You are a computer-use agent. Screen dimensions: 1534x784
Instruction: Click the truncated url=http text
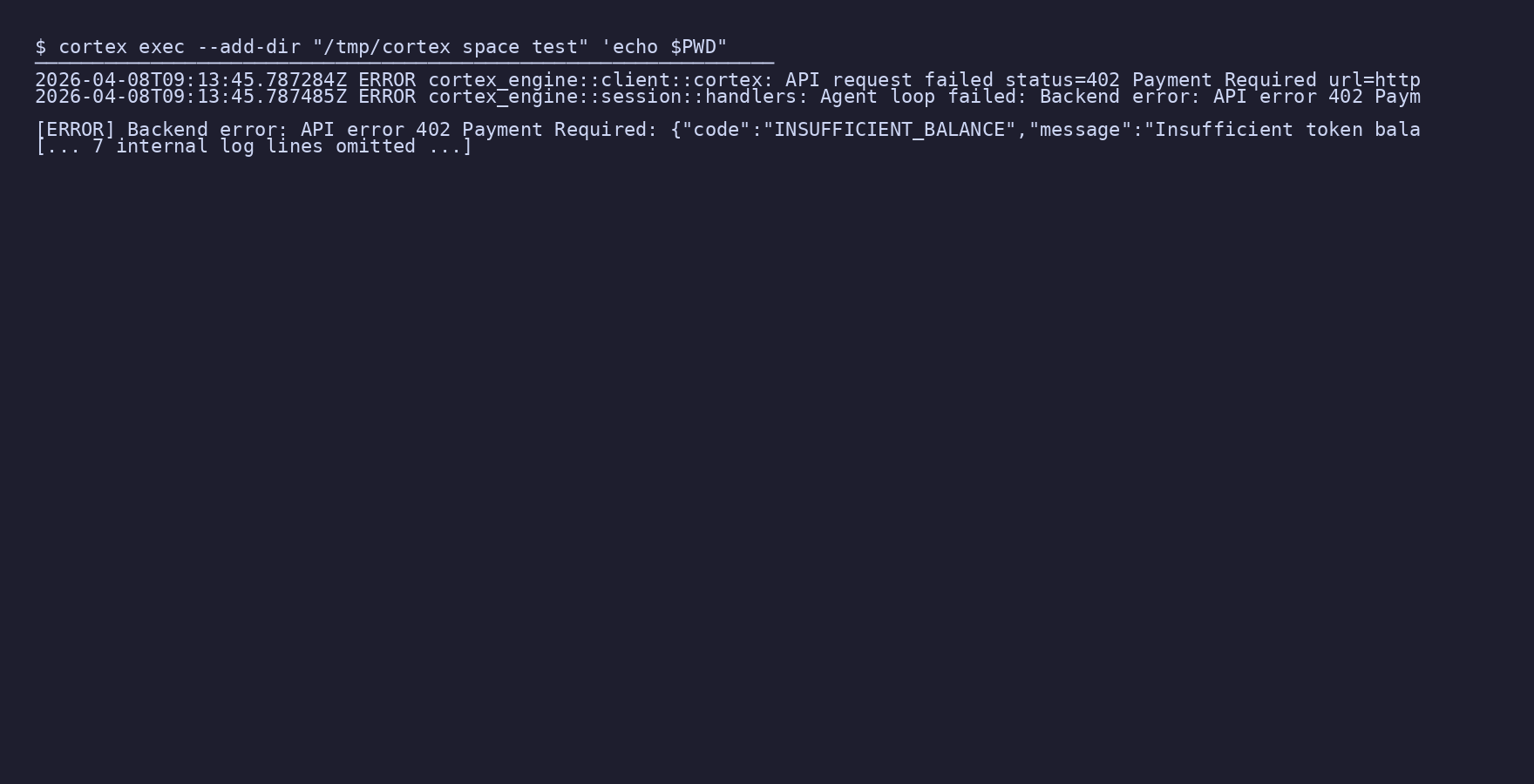coord(1374,80)
